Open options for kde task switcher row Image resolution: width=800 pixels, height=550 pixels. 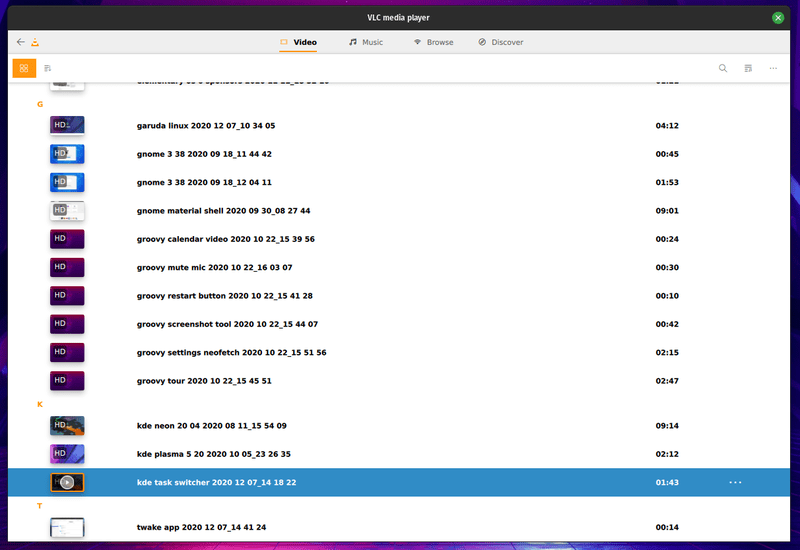[735, 482]
